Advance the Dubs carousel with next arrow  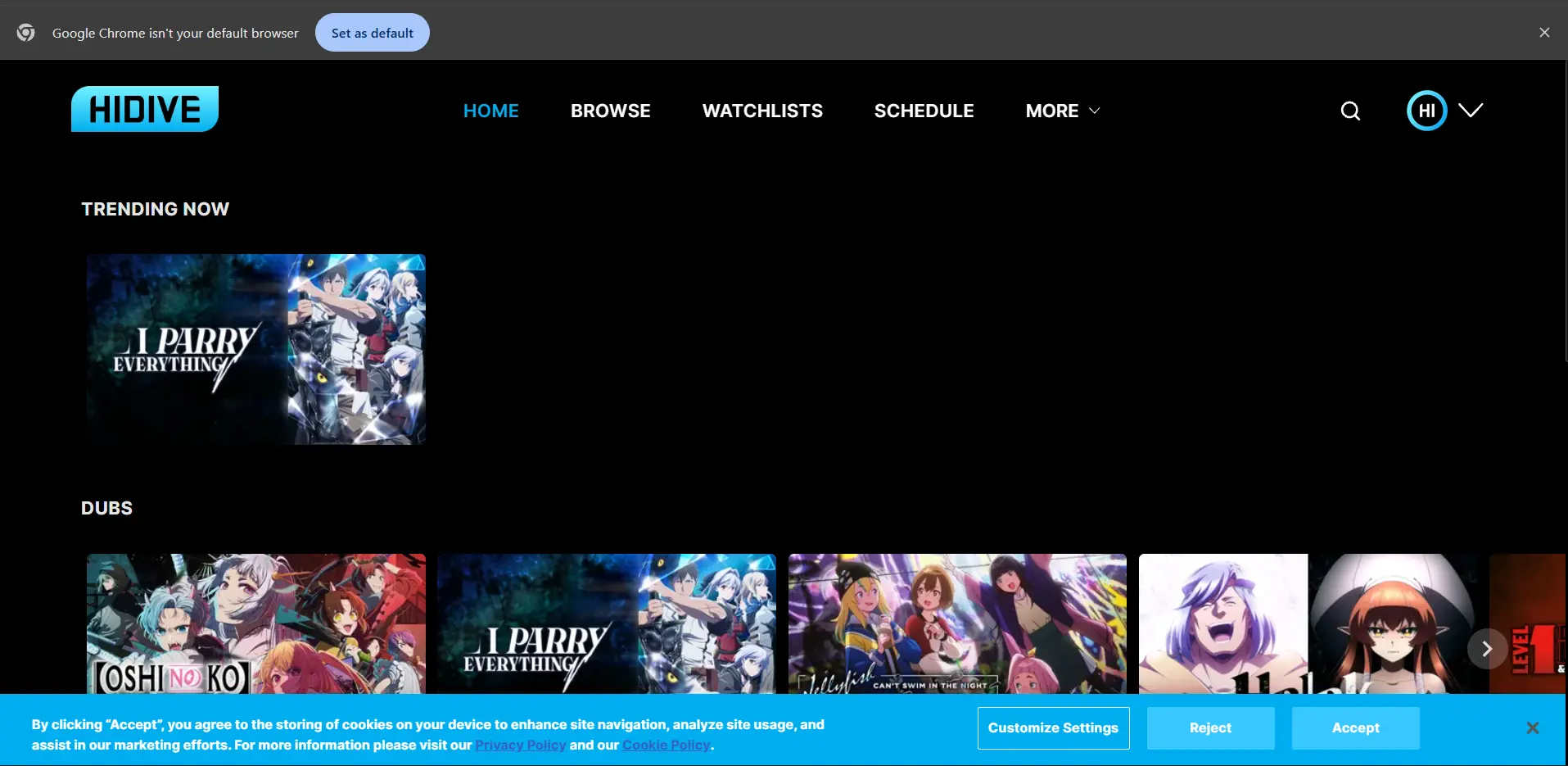pos(1487,649)
